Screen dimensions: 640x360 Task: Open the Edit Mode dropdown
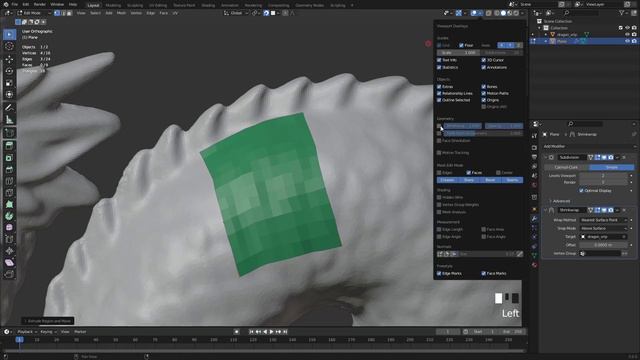coord(33,13)
